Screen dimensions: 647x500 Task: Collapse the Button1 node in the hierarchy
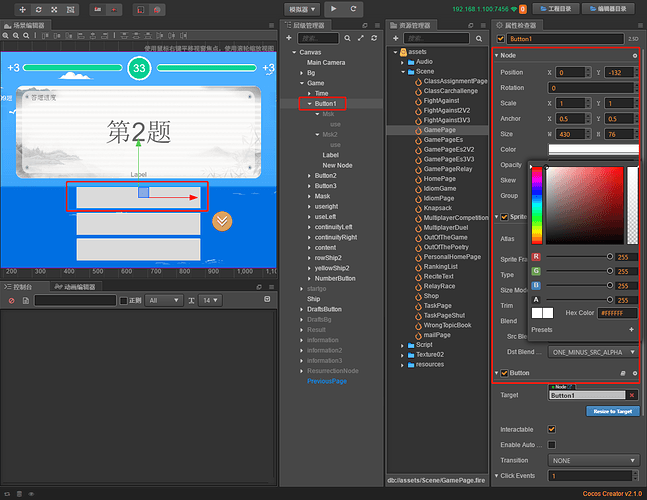pos(309,104)
